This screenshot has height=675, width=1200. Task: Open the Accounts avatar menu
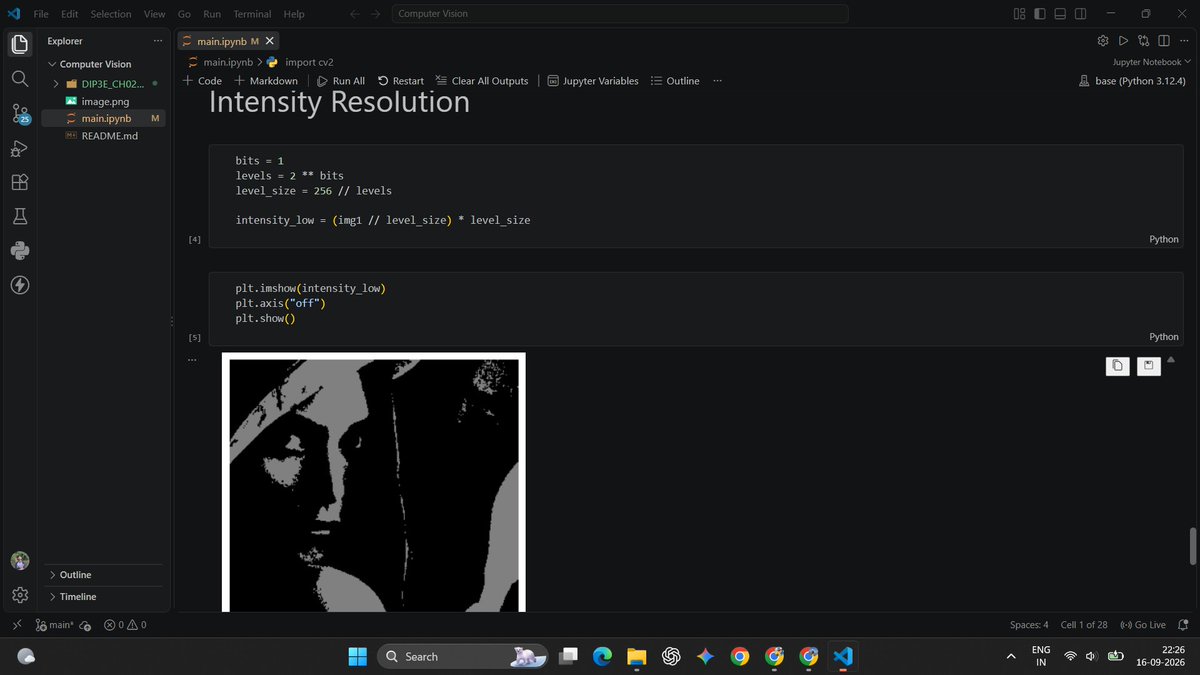tap(20, 561)
